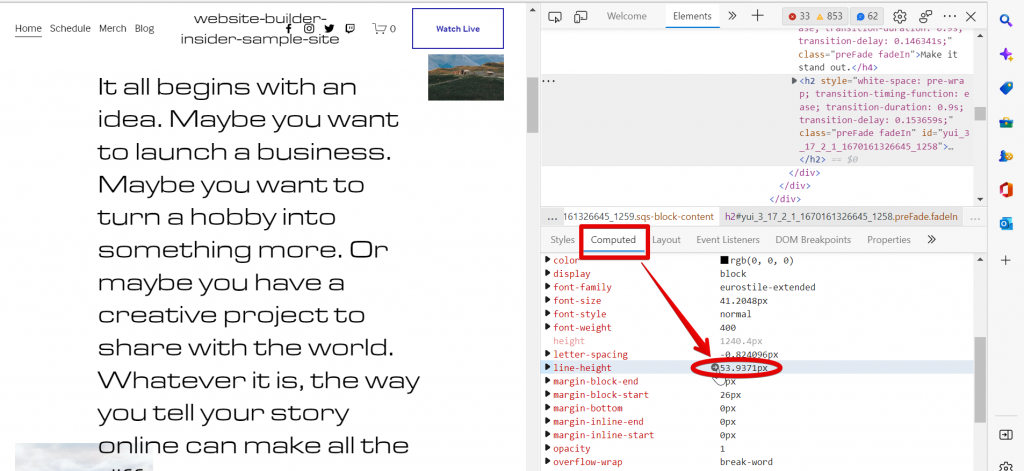The width and height of the screenshot is (1024, 471).
Task: Expand the line-height computed property
Action: click(x=547, y=368)
